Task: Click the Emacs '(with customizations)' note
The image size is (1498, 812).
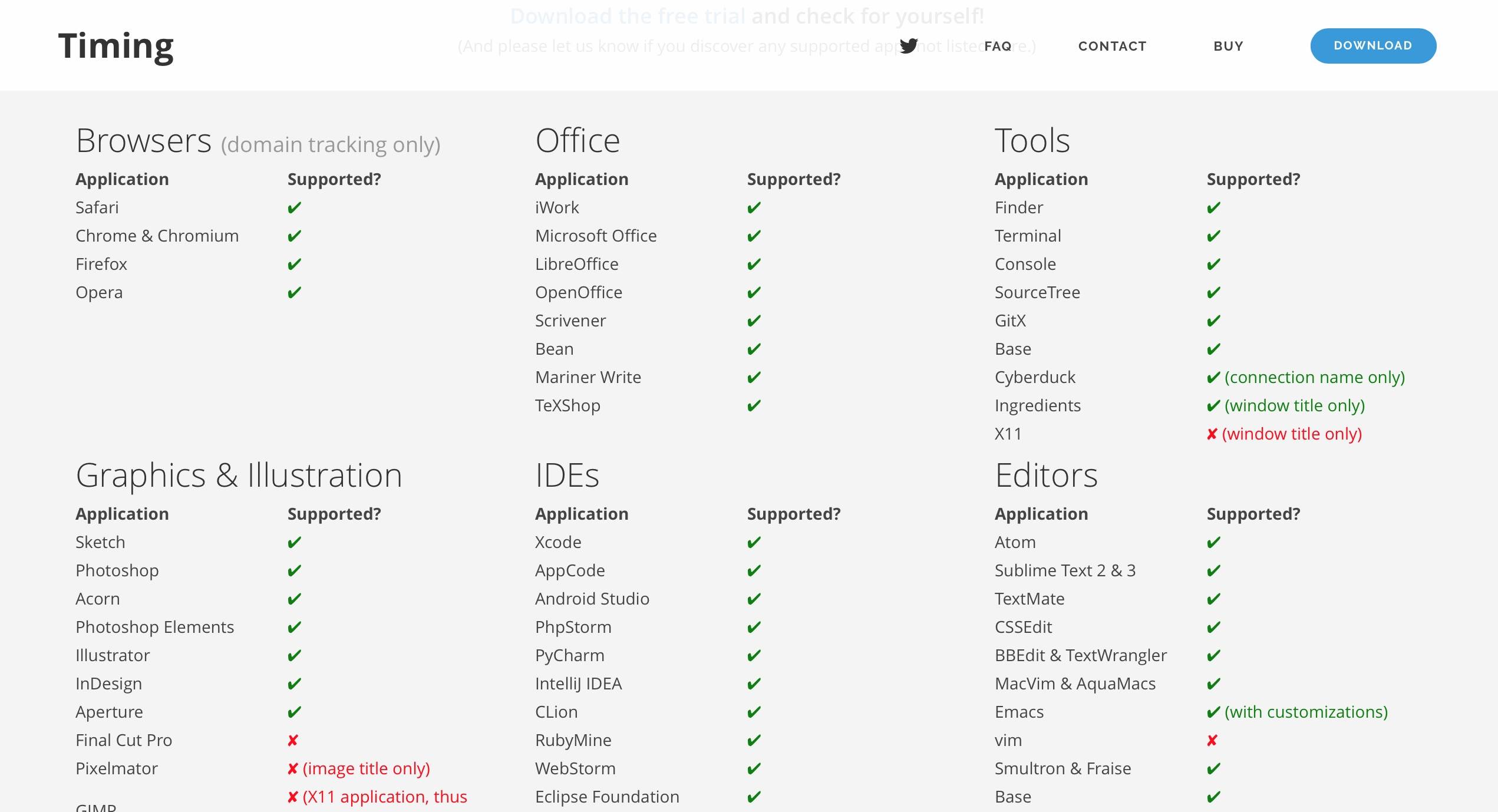Action: 1306,712
